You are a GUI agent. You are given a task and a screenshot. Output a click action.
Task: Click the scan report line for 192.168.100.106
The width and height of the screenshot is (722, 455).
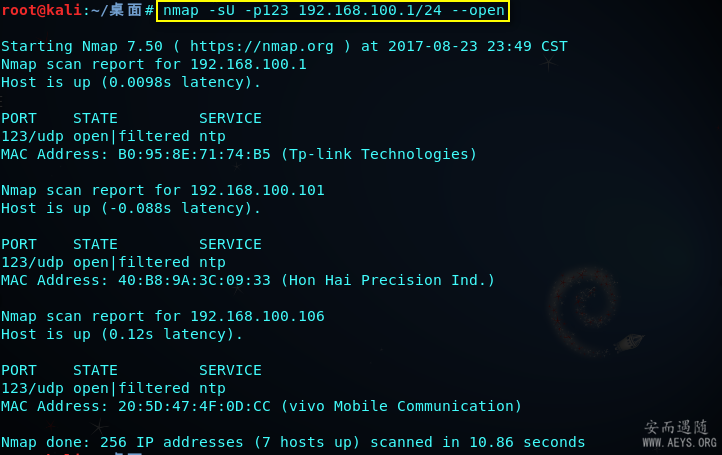[163, 316]
